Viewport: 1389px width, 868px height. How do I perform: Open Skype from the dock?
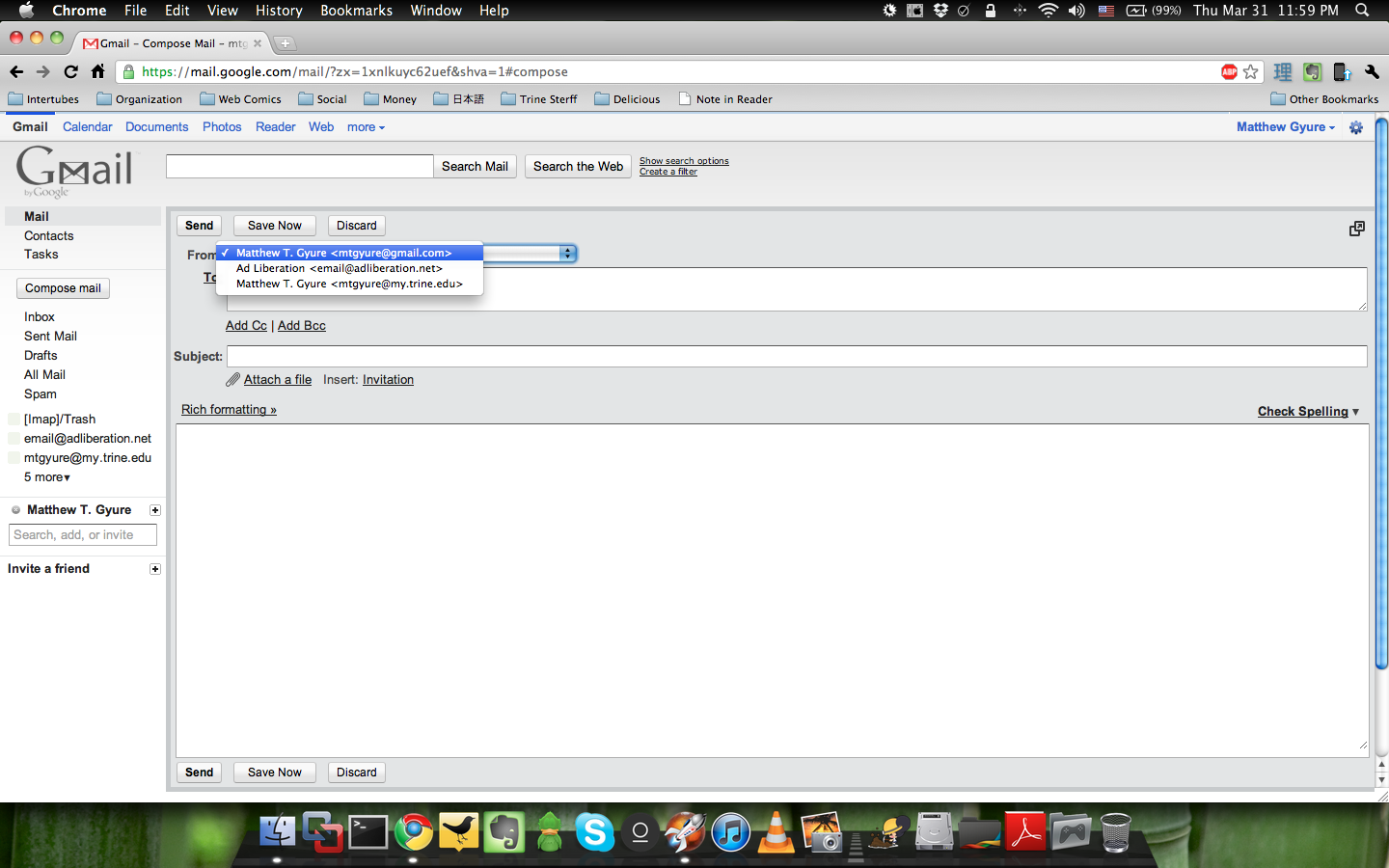[594, 831]
